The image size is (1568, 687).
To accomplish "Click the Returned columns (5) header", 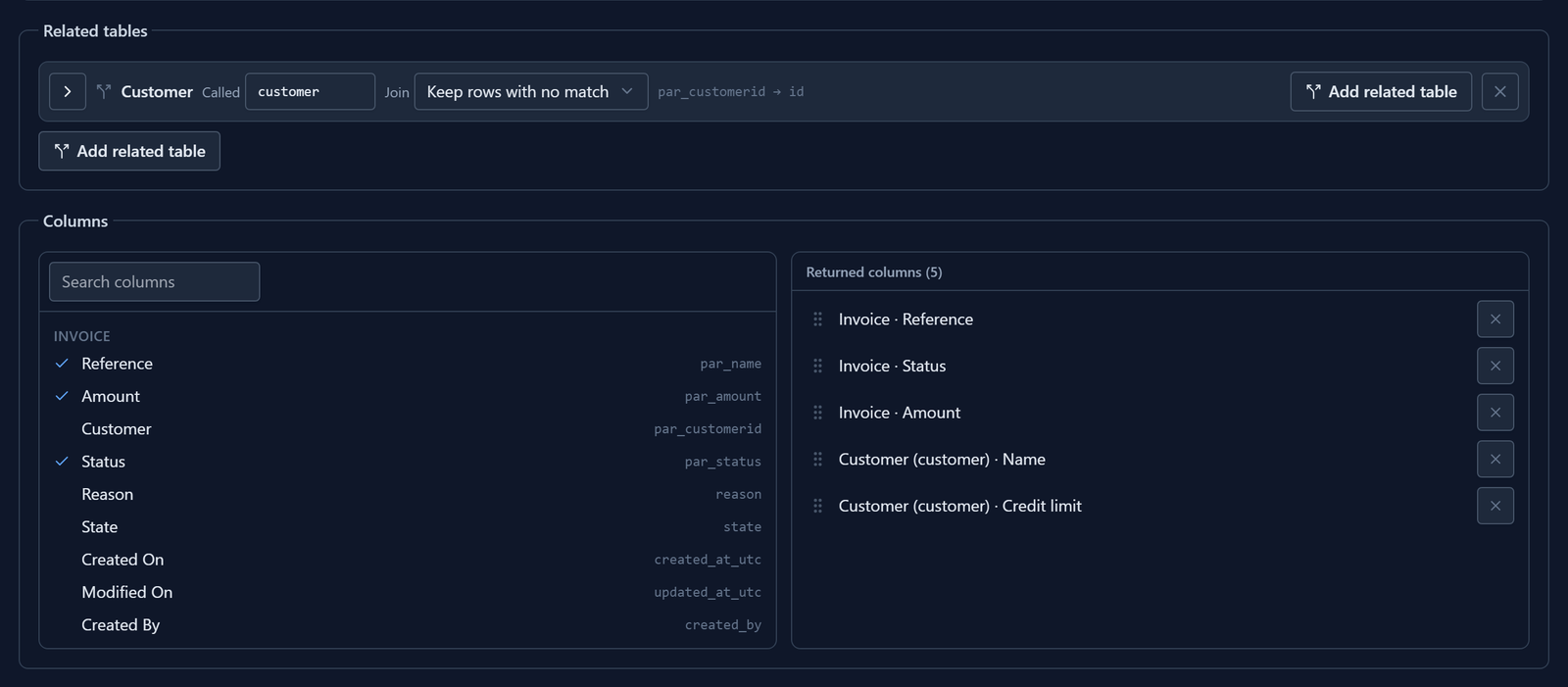I will coord(874,272).
